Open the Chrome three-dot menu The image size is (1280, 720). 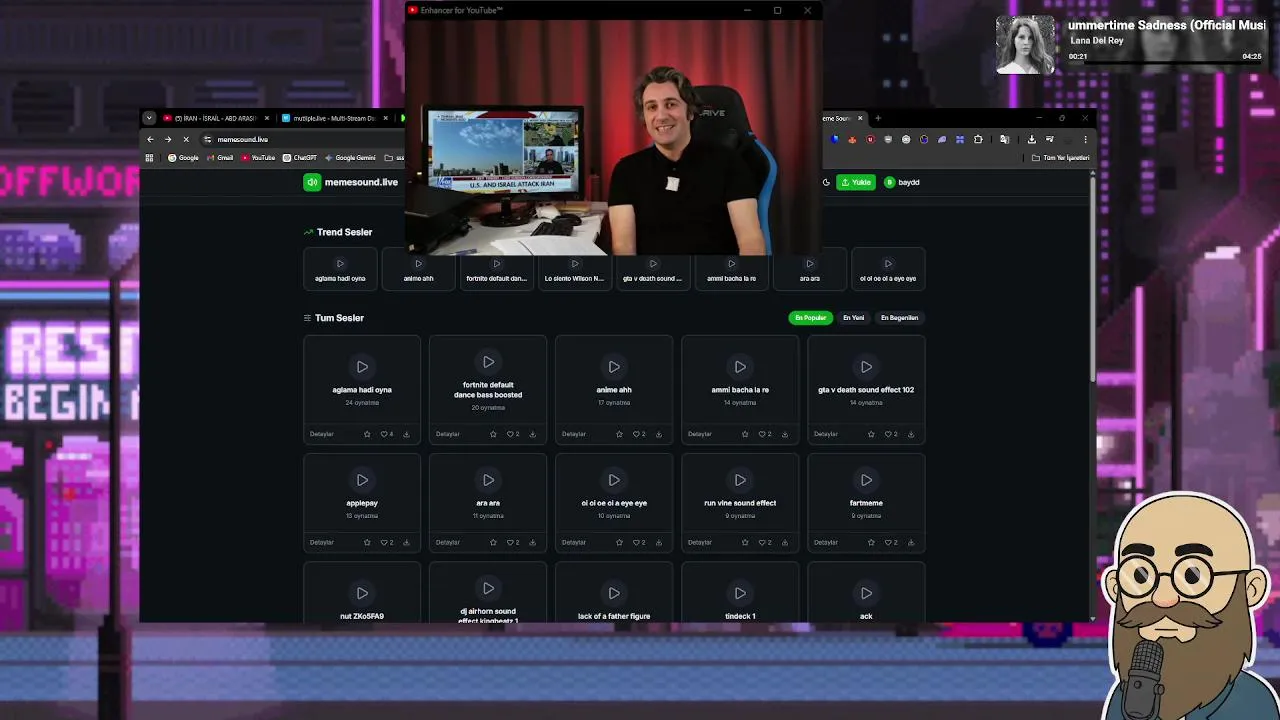pyautogui.click(x=1085, y=139)
